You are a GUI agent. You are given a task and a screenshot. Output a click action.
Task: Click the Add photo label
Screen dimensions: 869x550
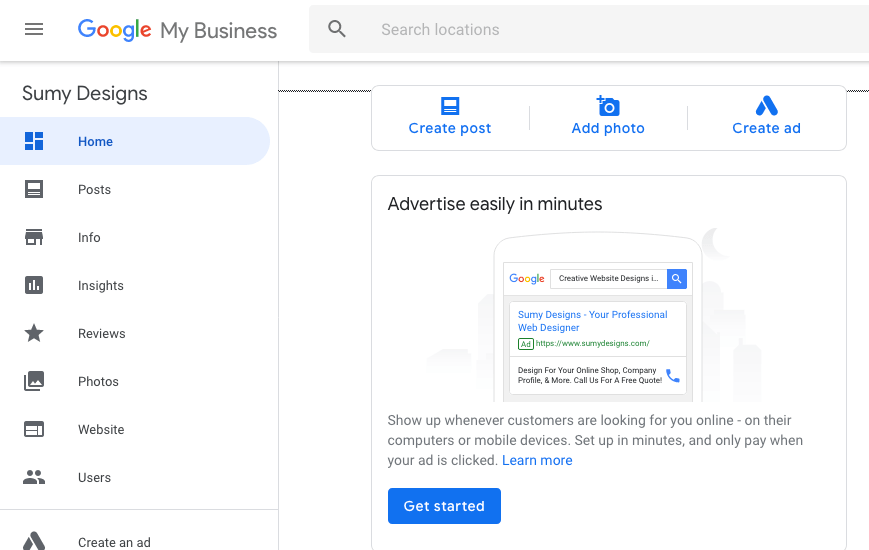608,128
